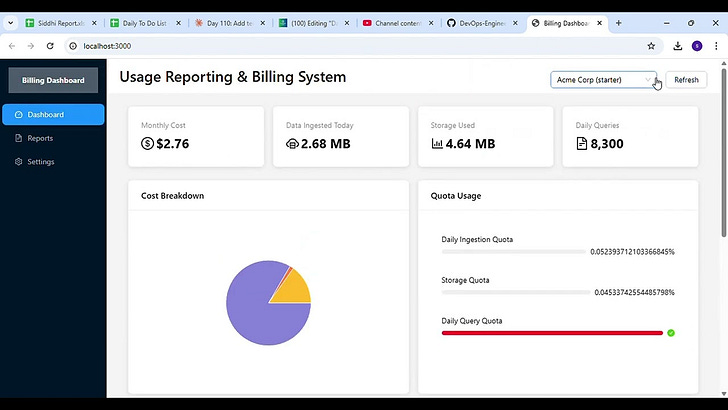Reload the page in browser
Viewport: 728px width, 410px height.
tap(50, 46)
